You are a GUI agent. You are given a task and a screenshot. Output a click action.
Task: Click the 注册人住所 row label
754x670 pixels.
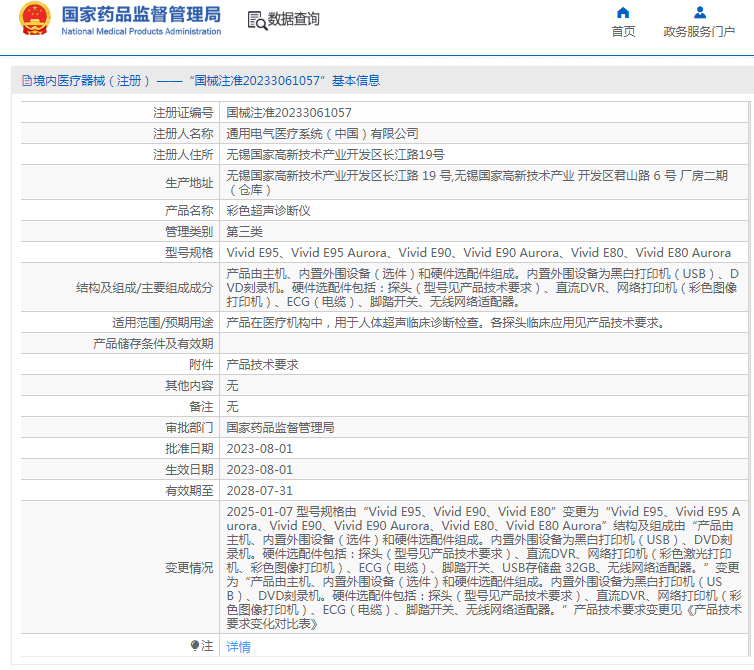(183, 155)
